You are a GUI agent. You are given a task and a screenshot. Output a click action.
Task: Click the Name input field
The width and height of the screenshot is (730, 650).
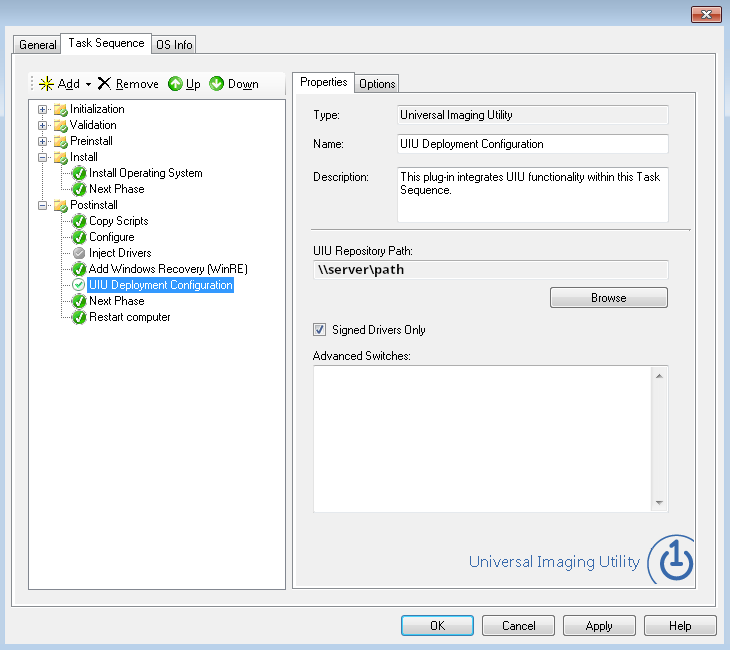coord(533,144)
